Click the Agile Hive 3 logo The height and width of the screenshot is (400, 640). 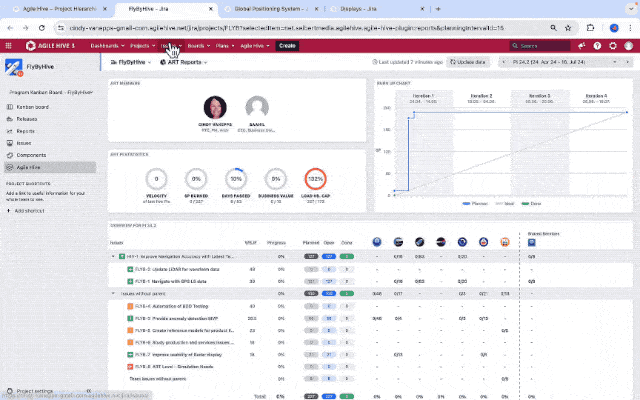[x=50, y=46]
